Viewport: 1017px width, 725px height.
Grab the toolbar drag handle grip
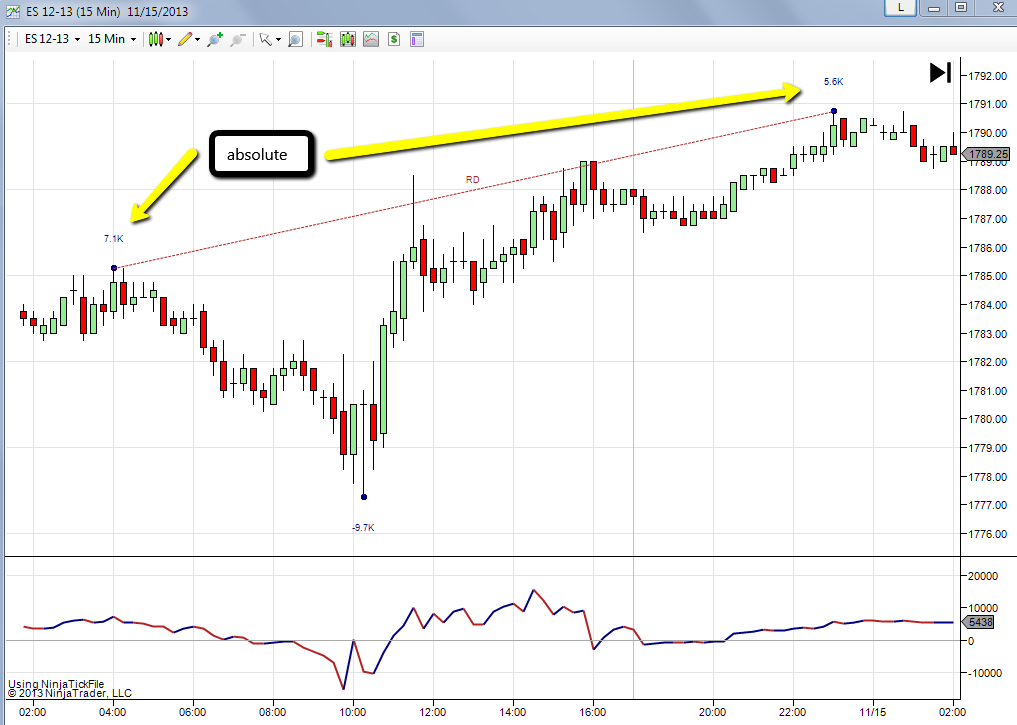pos(11,39)
